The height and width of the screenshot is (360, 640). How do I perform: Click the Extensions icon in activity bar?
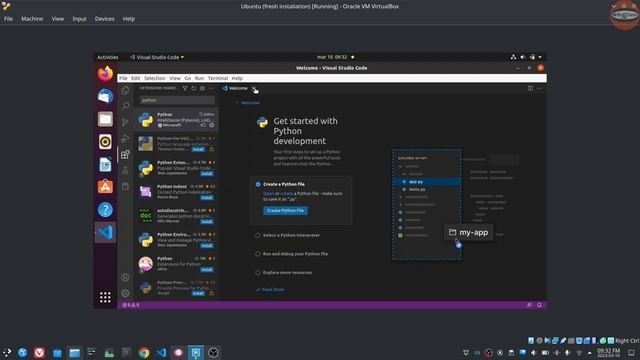tap(125, 154)
